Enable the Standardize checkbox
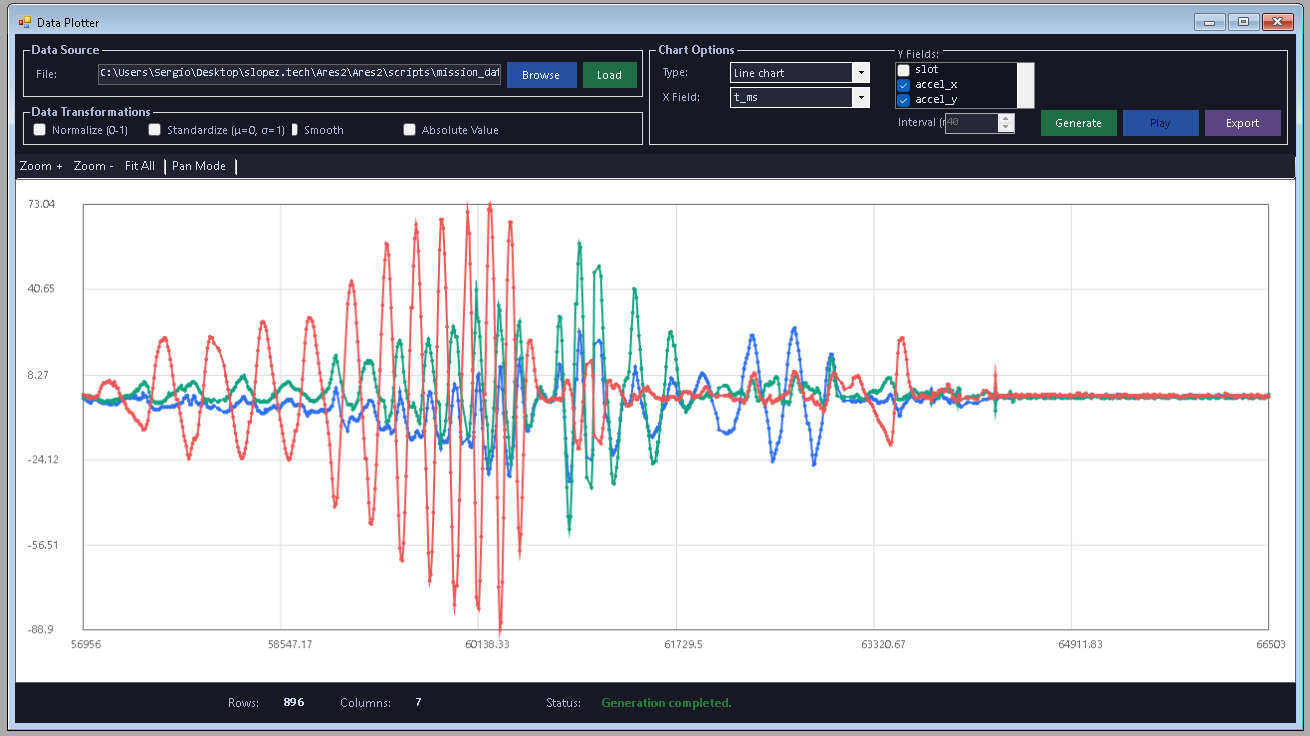Image resolution: width=1310 pixels, height=736 pixels. (x=155, y=130)
